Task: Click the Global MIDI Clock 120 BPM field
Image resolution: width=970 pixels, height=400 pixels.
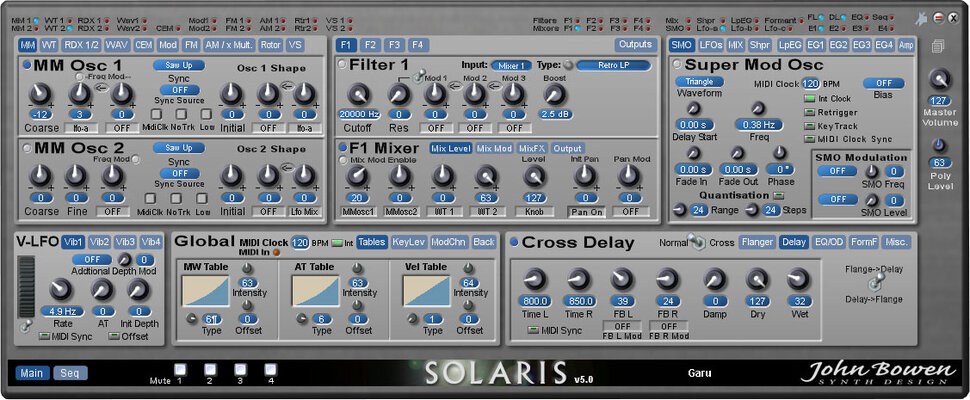Action: (300, 243)
